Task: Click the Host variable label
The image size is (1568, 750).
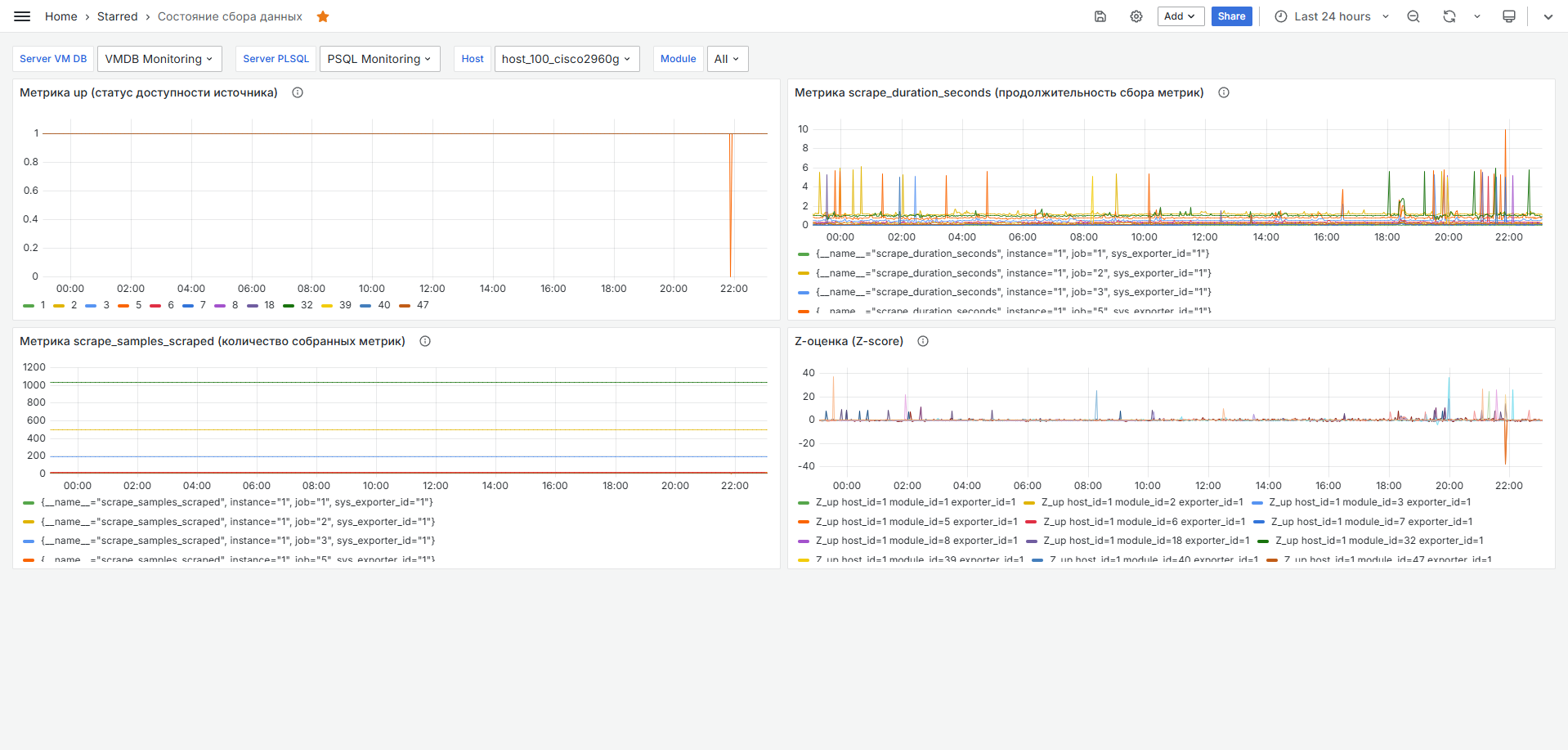Action: pyautogui.click(x=473, y=59)
